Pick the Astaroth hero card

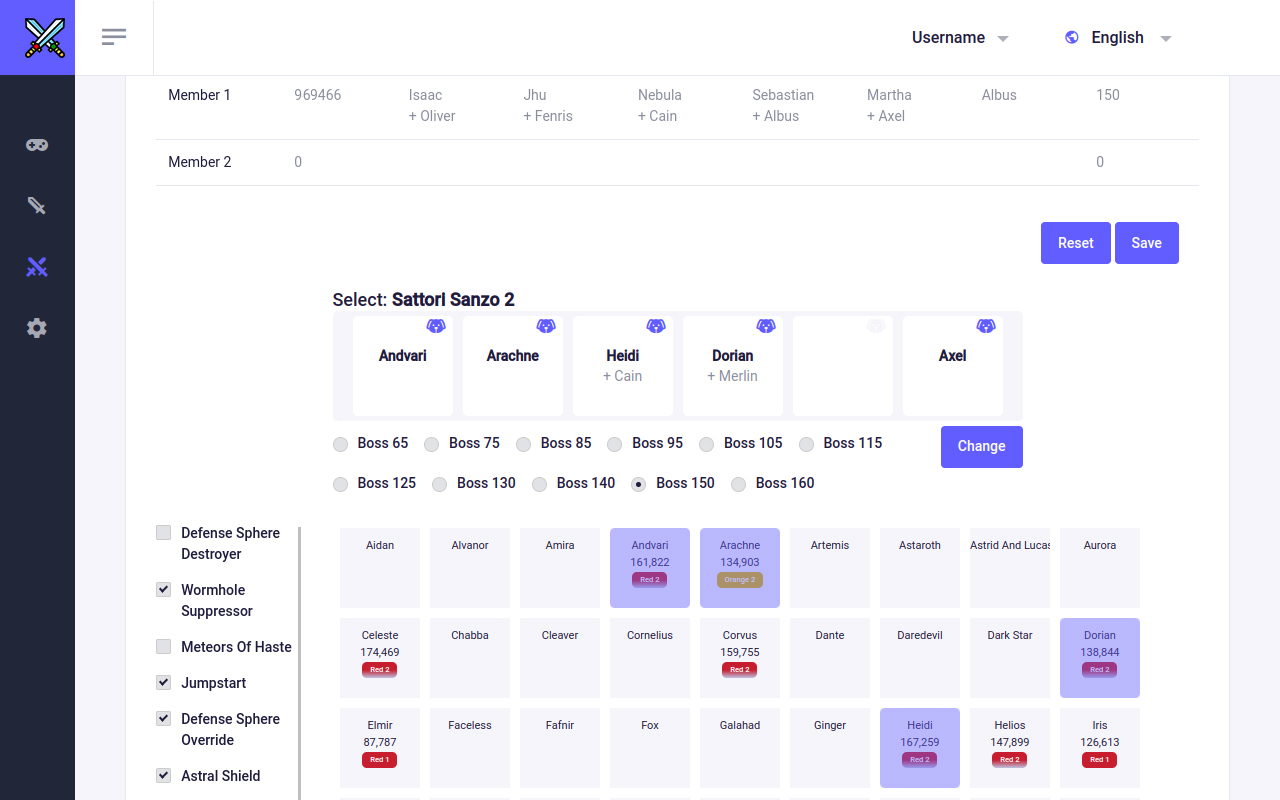[920, 568]
